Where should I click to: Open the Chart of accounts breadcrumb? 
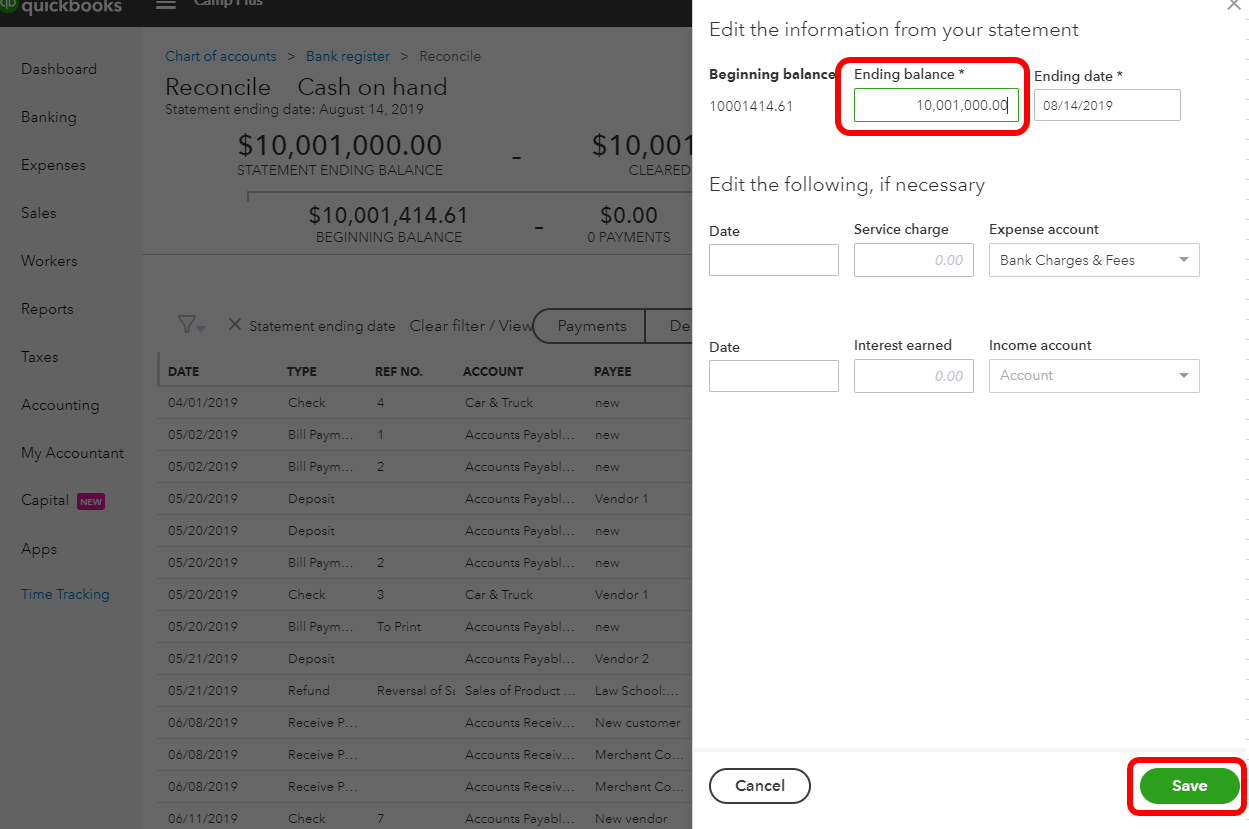tap(220, 56)
